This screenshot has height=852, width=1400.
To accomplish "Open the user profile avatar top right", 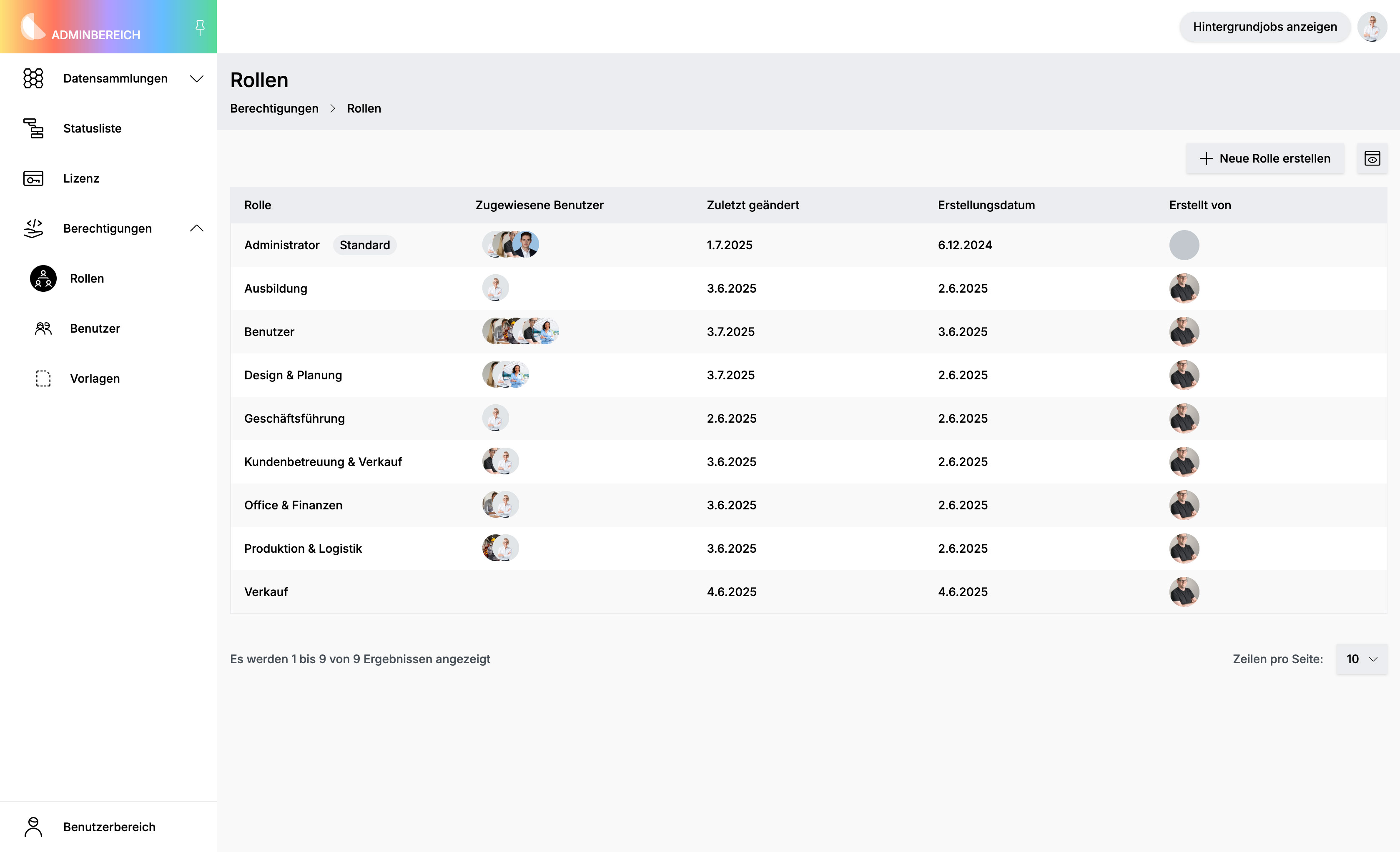I will tap(1372, 27).
